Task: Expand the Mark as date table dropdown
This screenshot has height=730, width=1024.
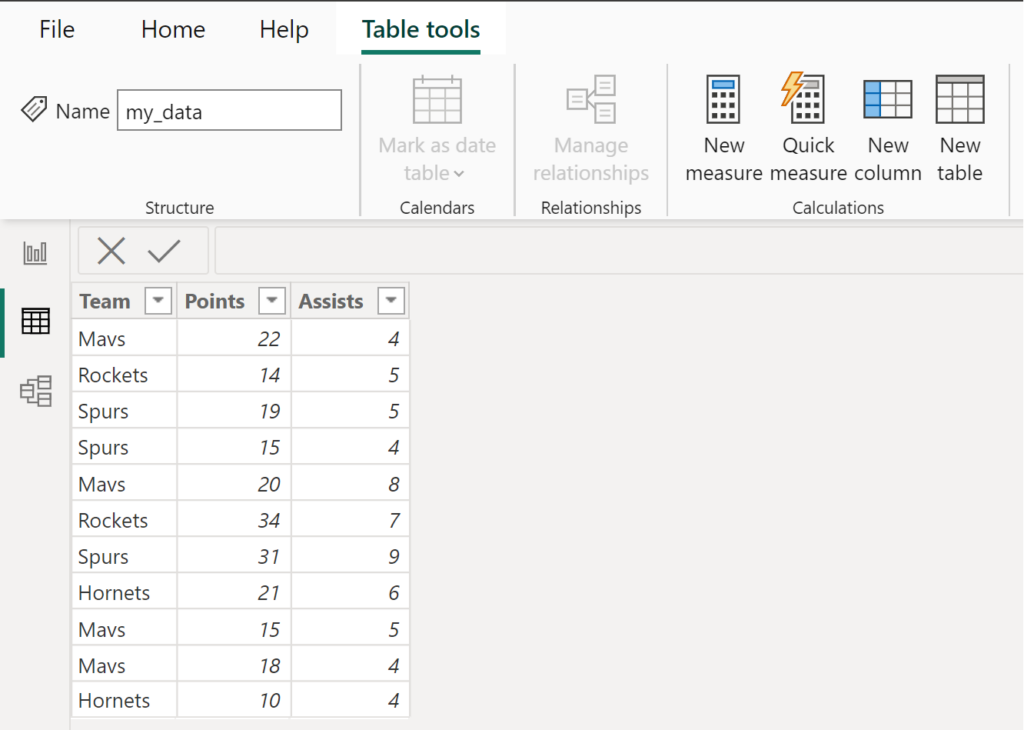Action: pyautogui.click(x=462, y=172)
